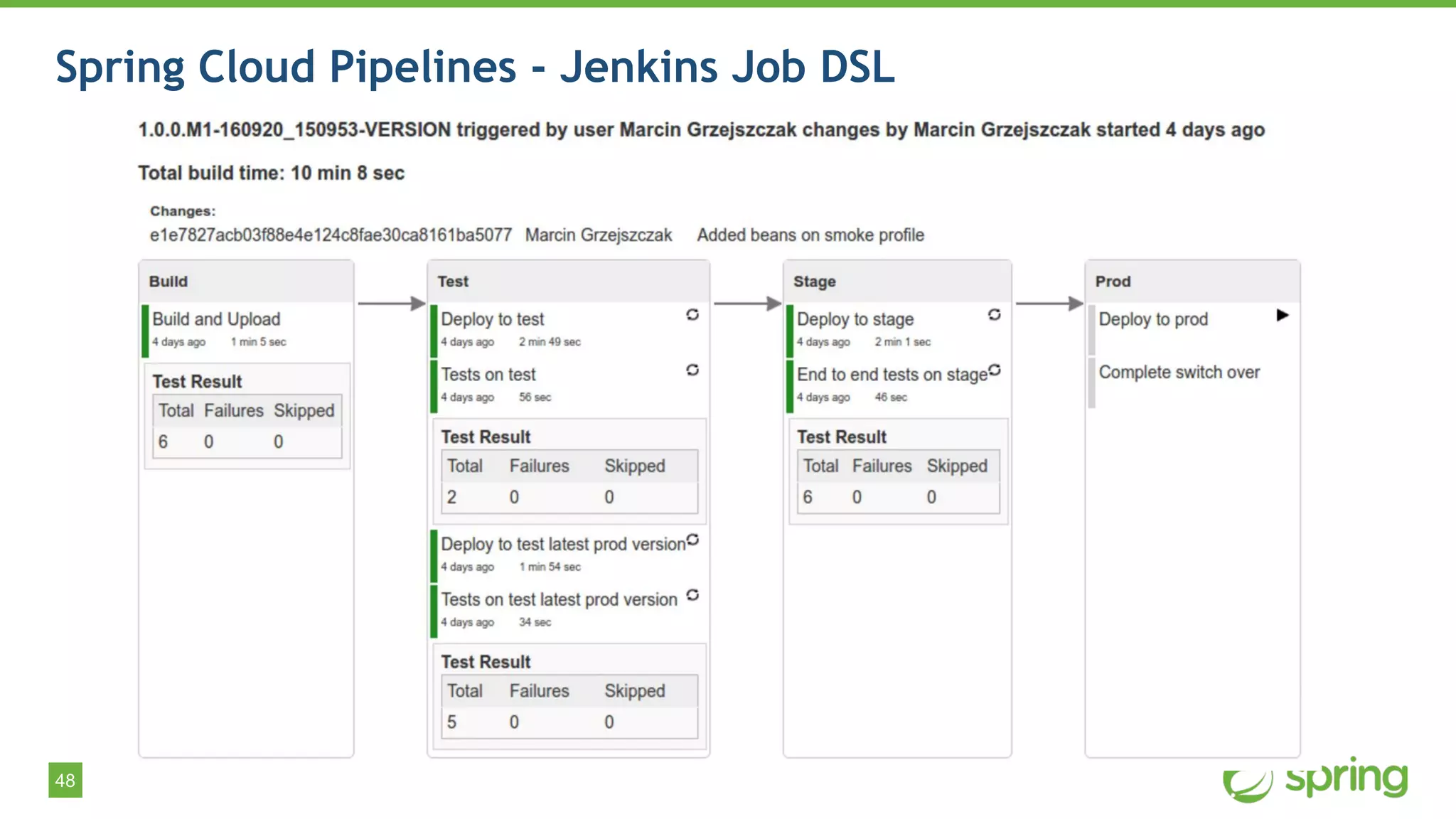
Task: Trigger Deploy to prod with play arrow
Action: coord(1283,315)
